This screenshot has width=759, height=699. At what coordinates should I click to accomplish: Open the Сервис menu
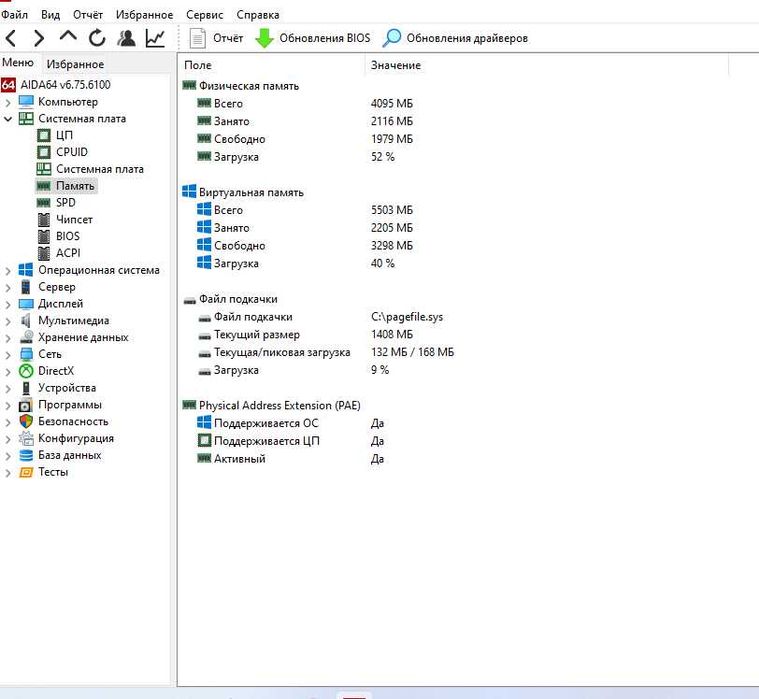click(x=204, y=15)
